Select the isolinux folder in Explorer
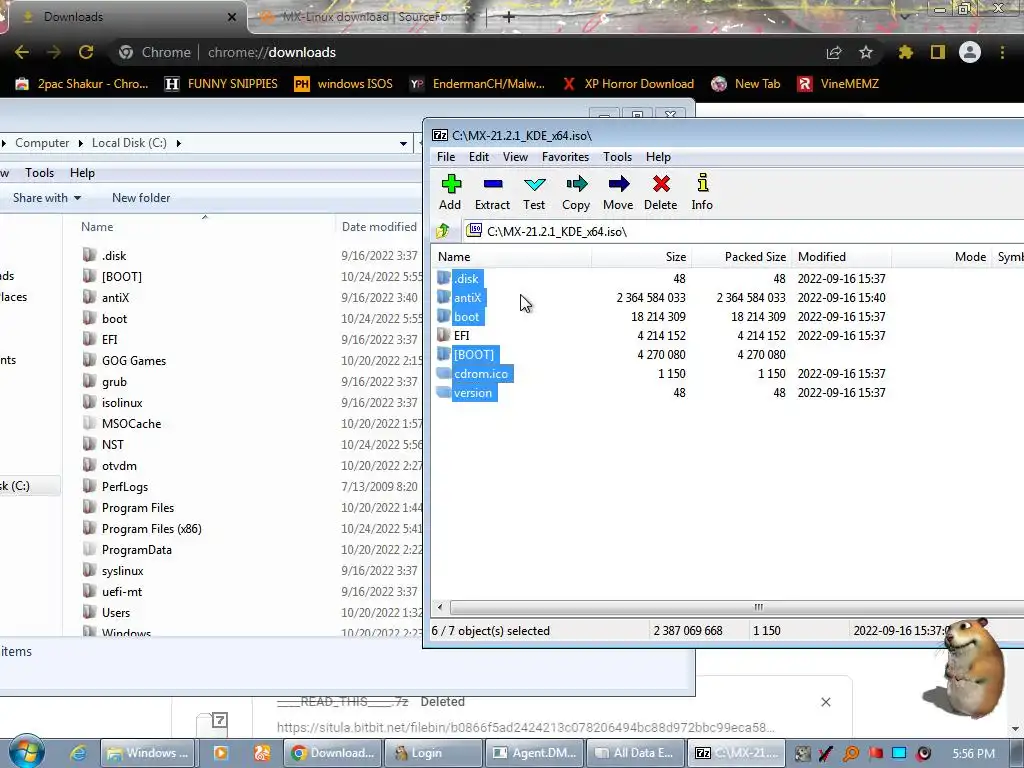The height and width of the screenshot is (768, 1024). (x=121, y=403)
